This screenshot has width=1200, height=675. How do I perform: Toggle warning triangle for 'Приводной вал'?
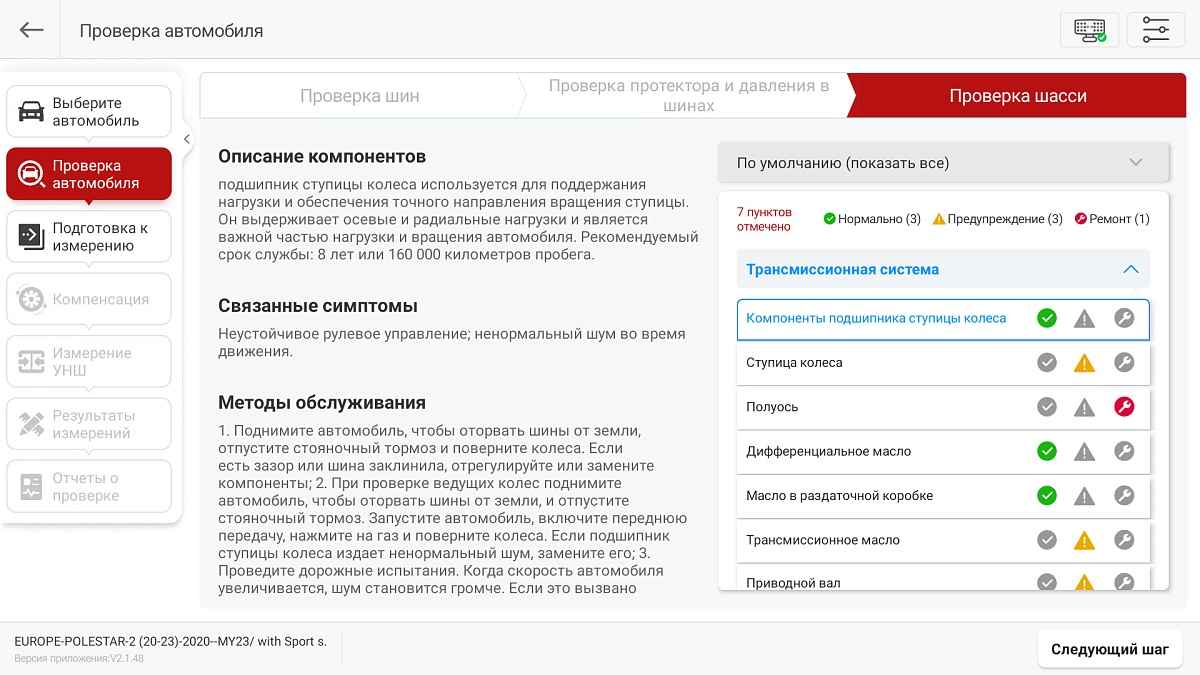click(1085, 581)
